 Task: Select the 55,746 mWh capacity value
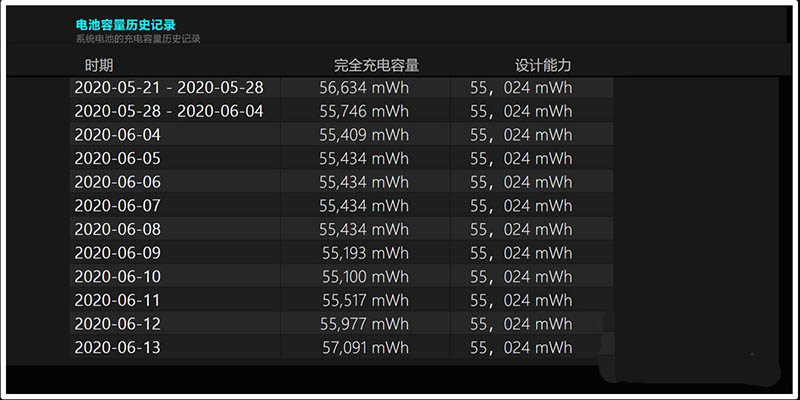coord(364,111)
